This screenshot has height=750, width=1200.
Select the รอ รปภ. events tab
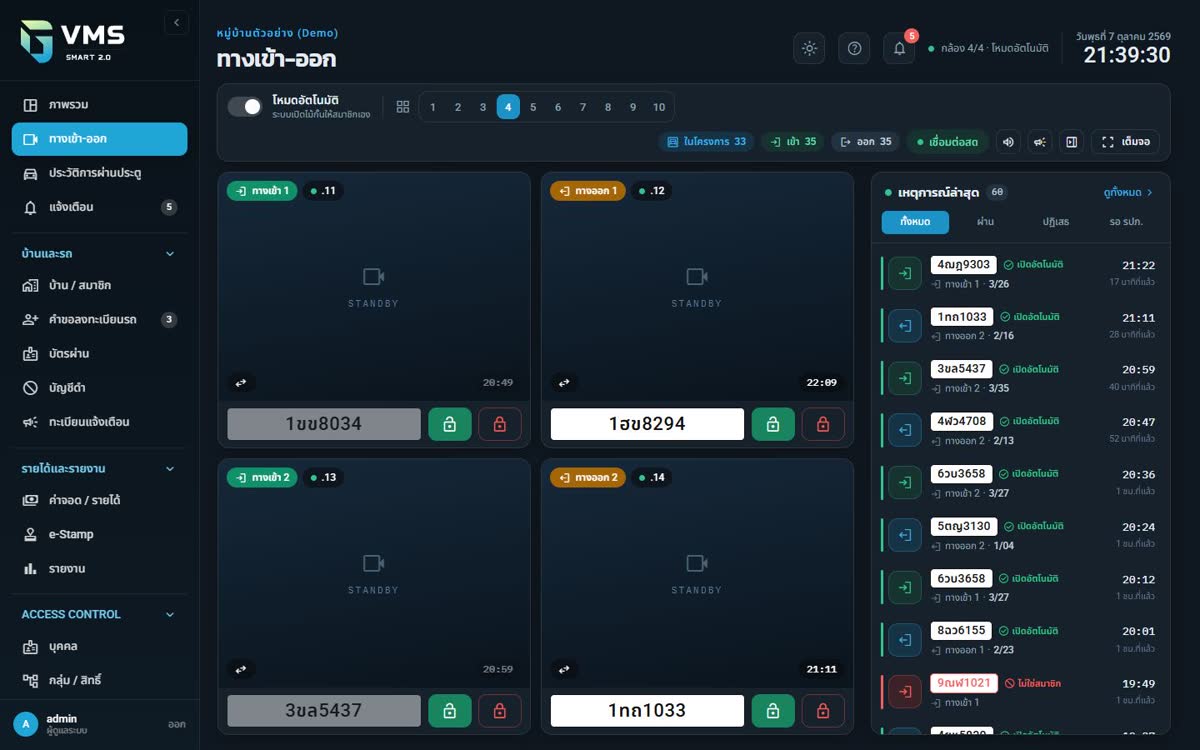tap(1126, 222)
